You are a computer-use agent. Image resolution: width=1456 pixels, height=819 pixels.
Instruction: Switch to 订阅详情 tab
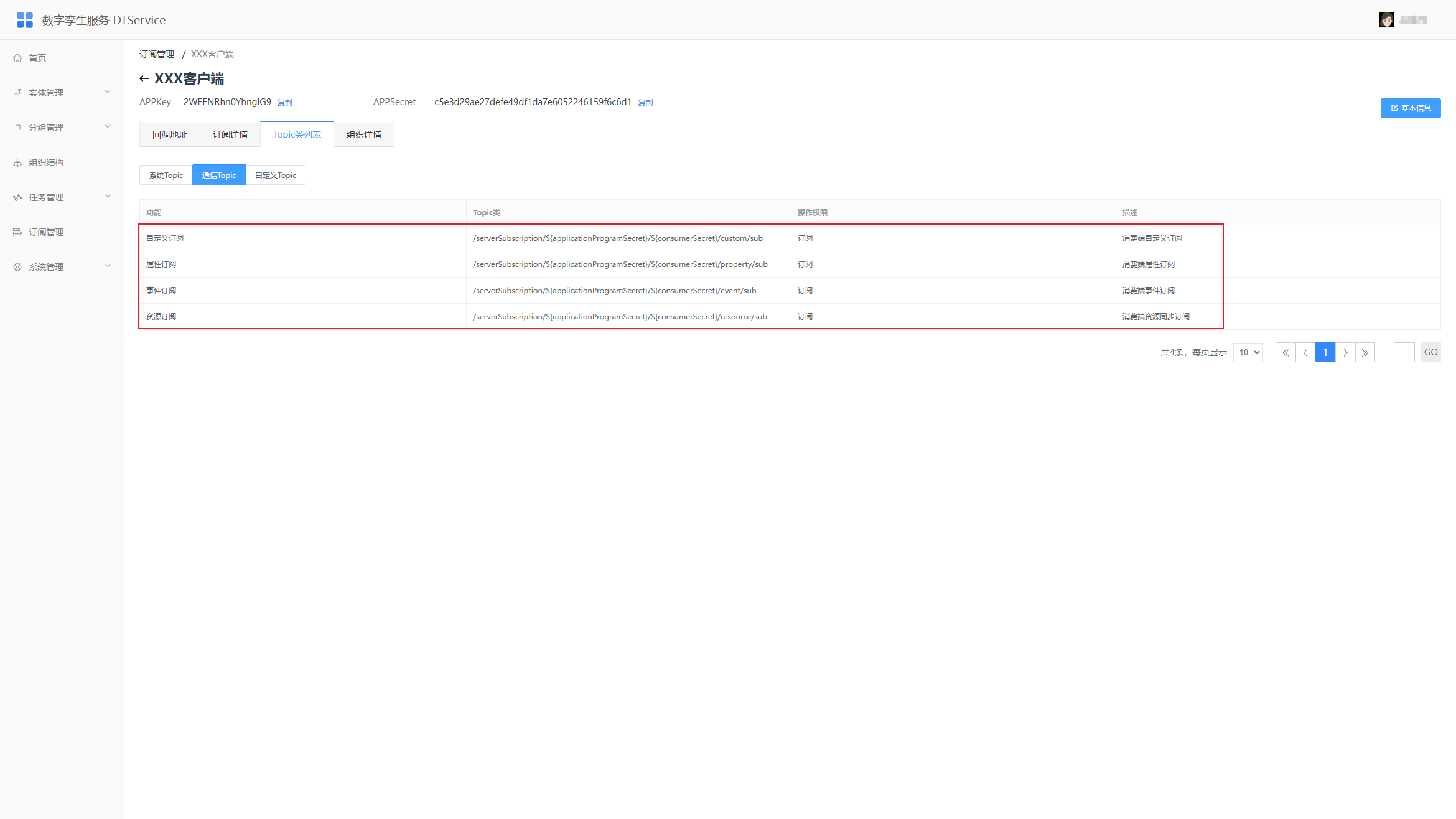pyautogui.click(x=230, y=134)
